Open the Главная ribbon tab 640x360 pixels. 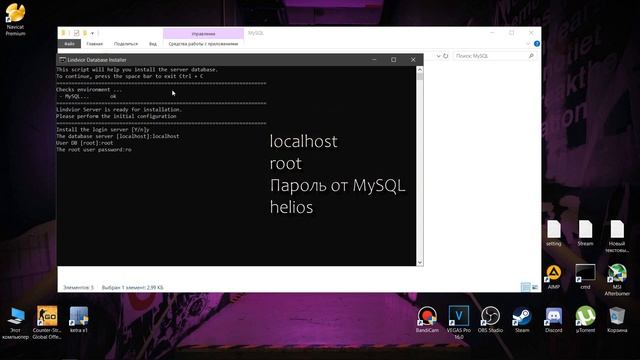[x=94, y=44]
